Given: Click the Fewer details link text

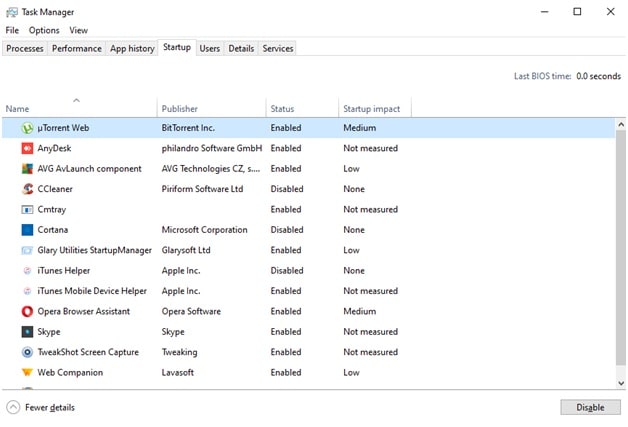Looking at the screenshot, I should 50,407.
